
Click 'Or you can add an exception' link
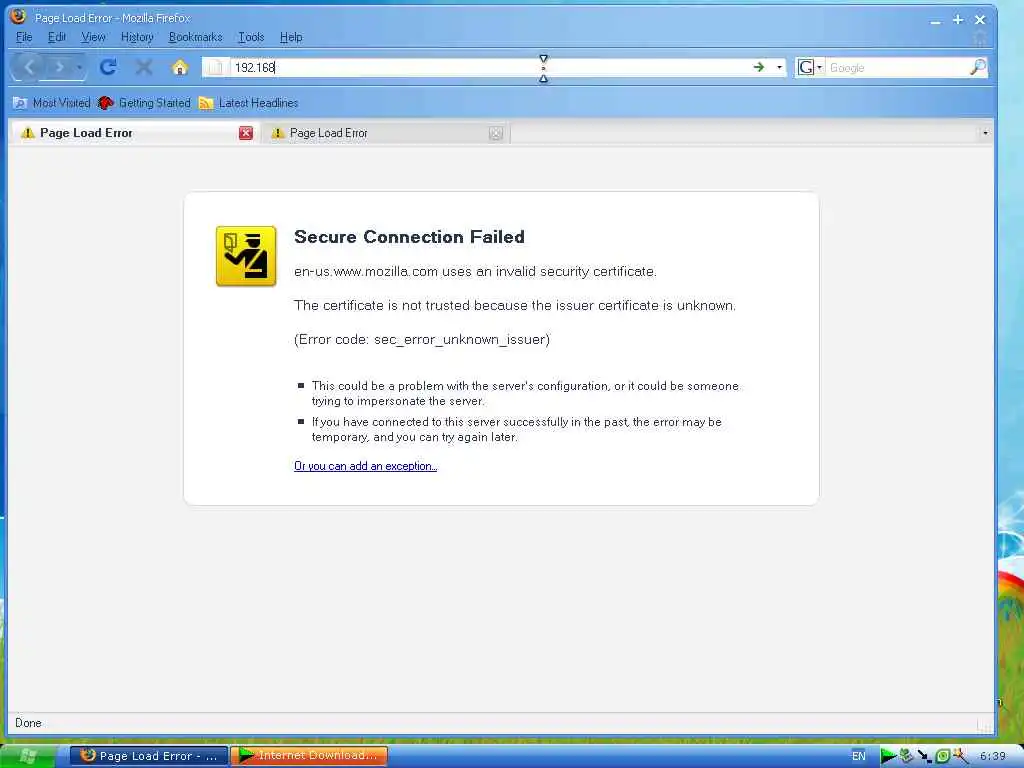point(365,466)
